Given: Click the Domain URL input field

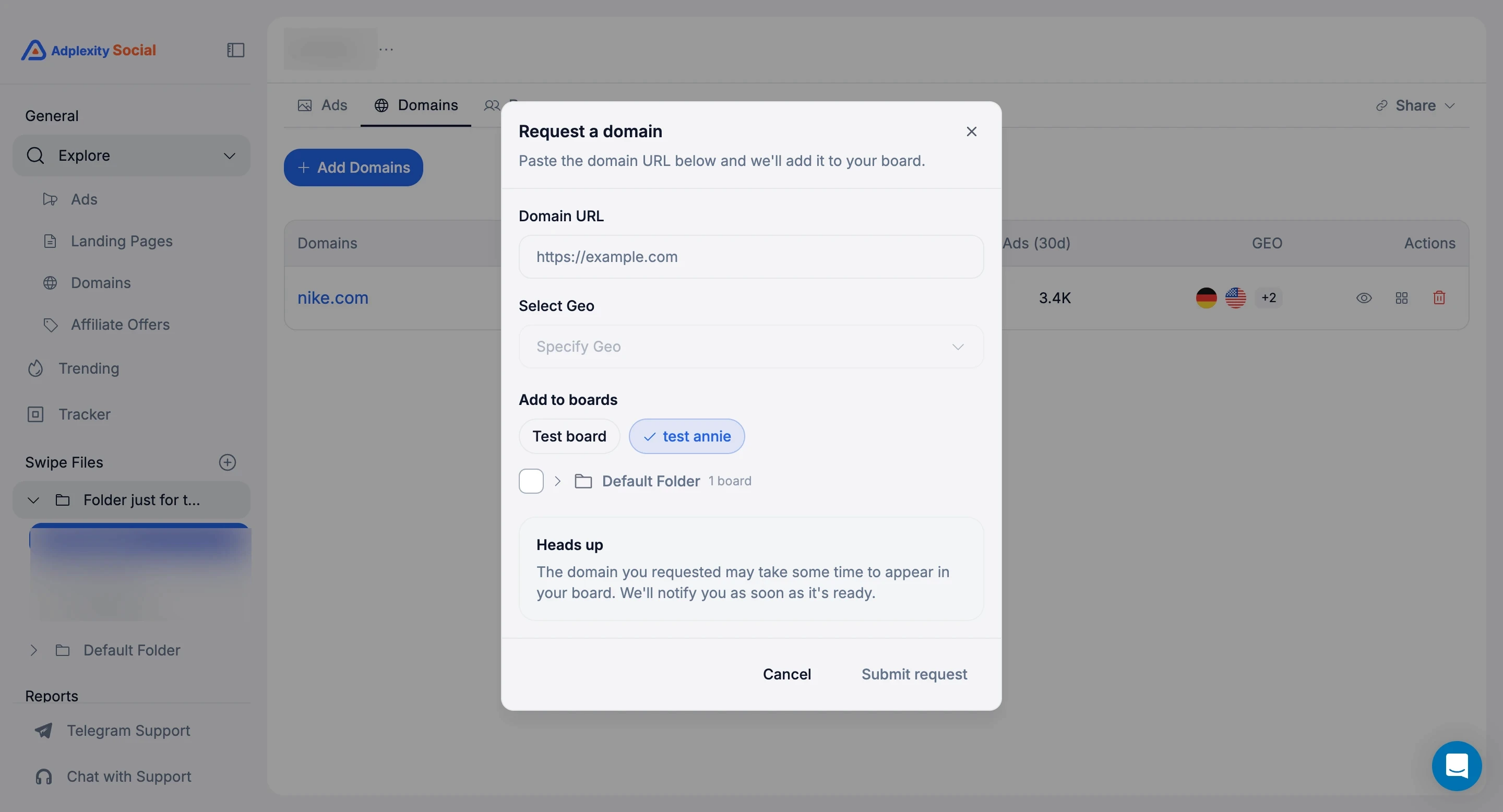Looking at the screenshot, I should 750,257.
